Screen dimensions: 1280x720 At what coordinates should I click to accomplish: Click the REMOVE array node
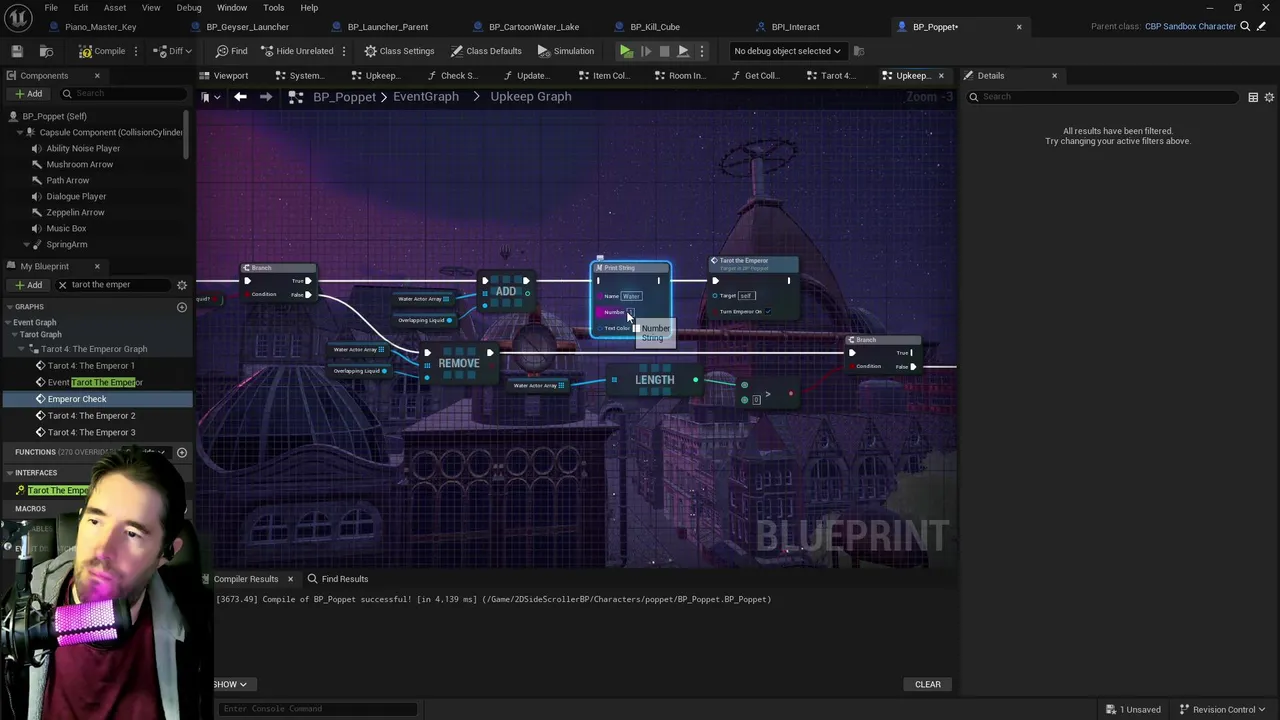point(459,363)
